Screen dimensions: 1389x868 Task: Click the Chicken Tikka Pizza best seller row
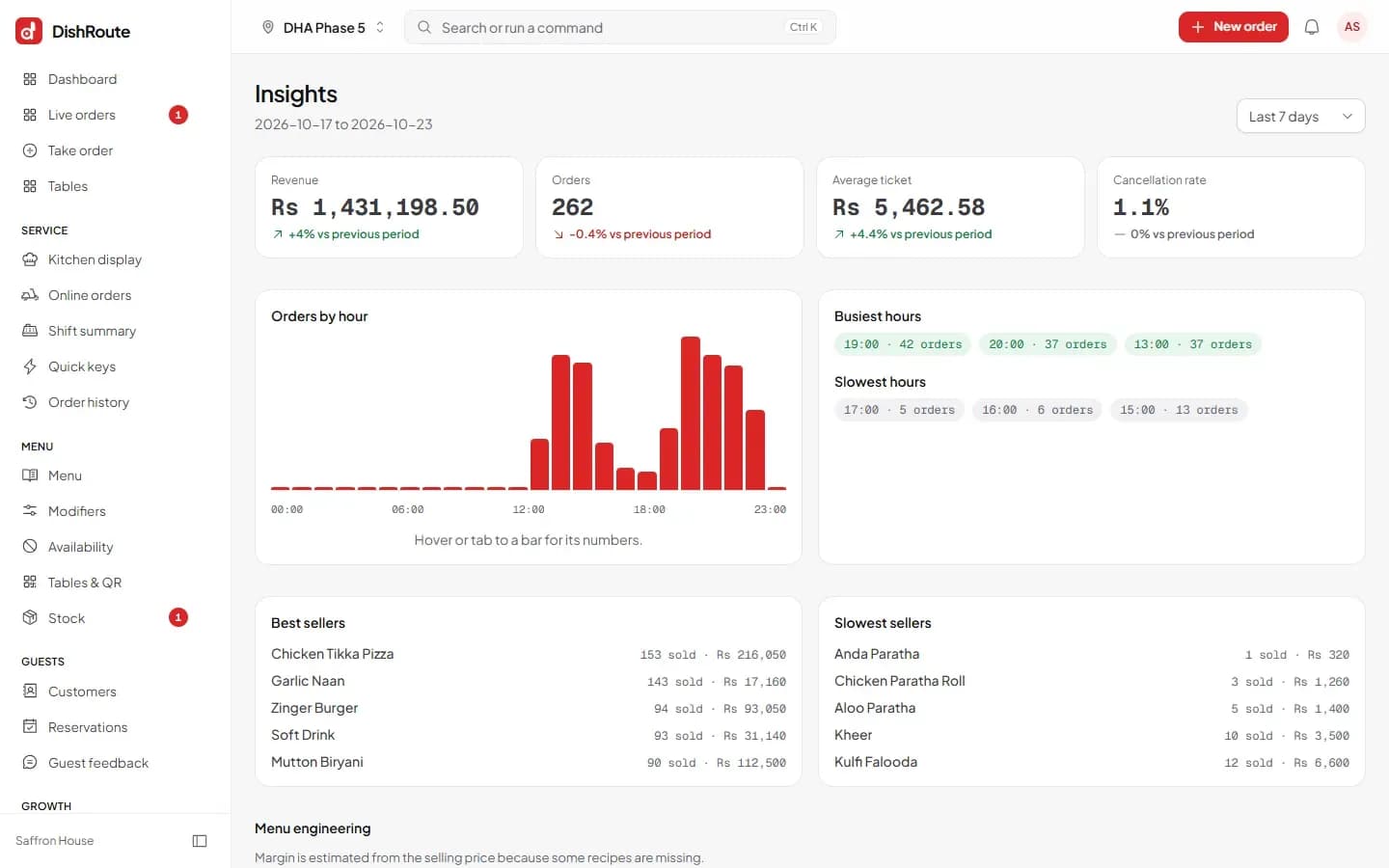pyautogui.click(x=529, y=654)
